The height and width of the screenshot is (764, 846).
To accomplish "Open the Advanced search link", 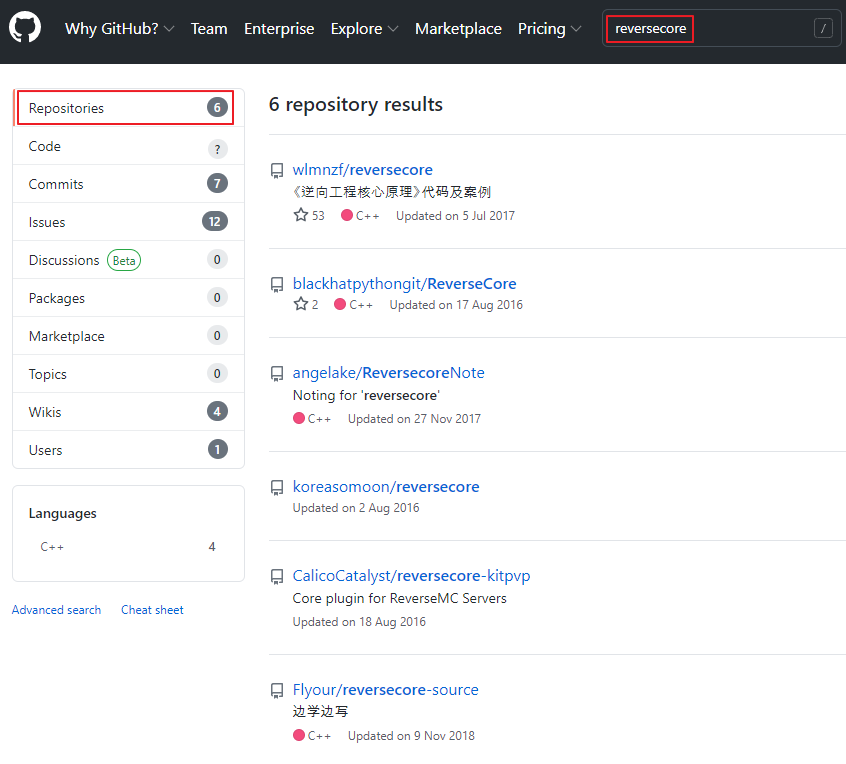I will 57,610.
